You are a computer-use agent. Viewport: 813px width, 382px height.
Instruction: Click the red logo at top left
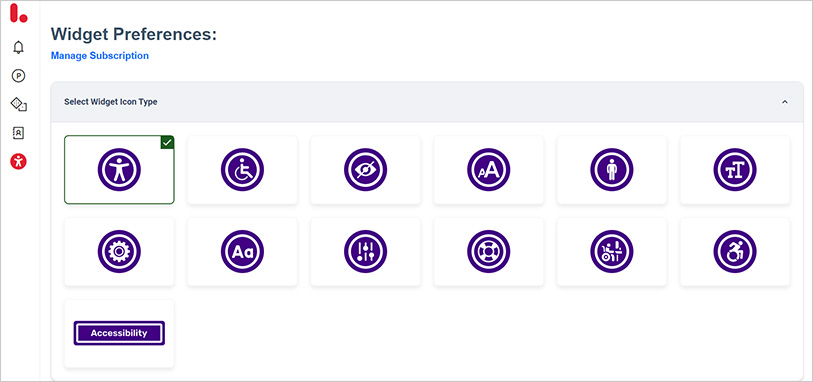click(x=18, y=13)
